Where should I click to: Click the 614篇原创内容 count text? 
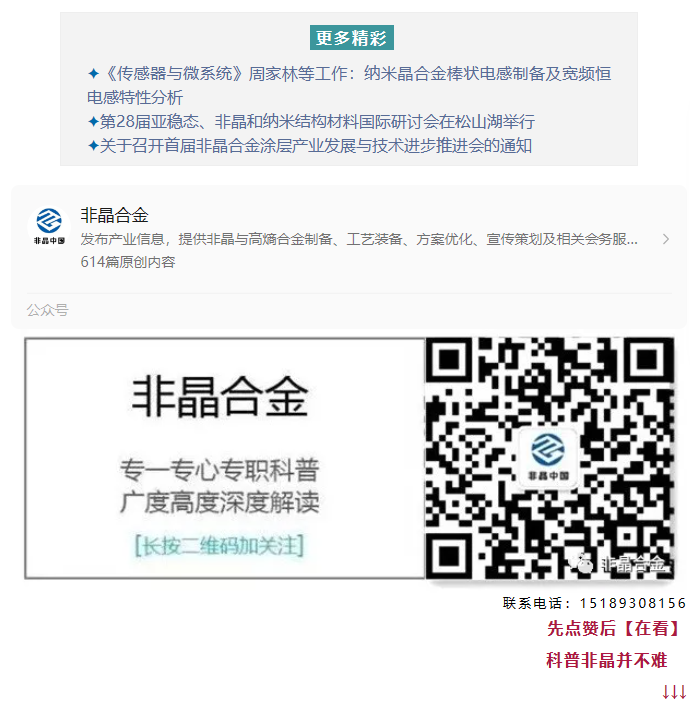click(128, 262)
